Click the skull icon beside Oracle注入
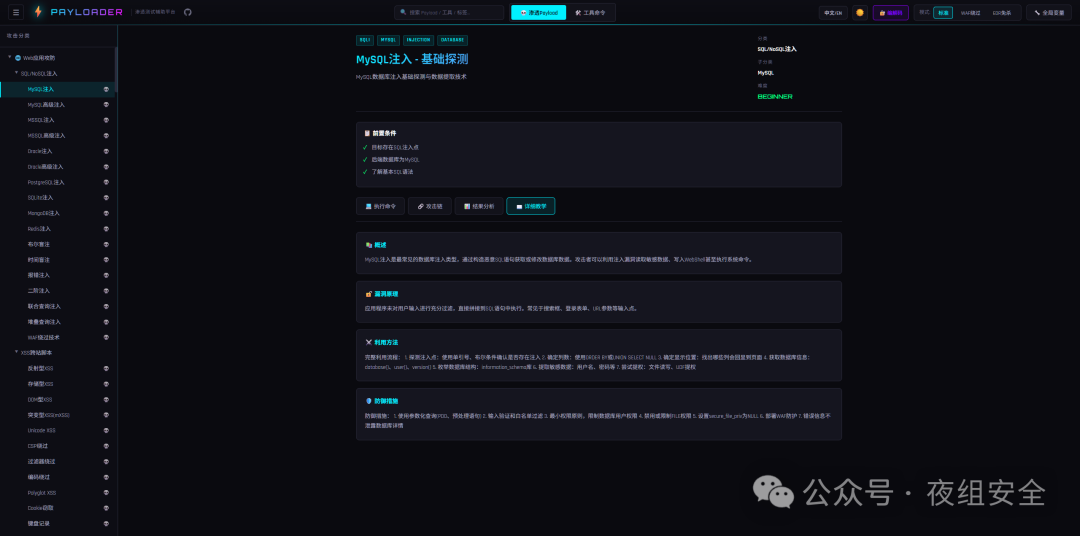 tap(106, 151)
